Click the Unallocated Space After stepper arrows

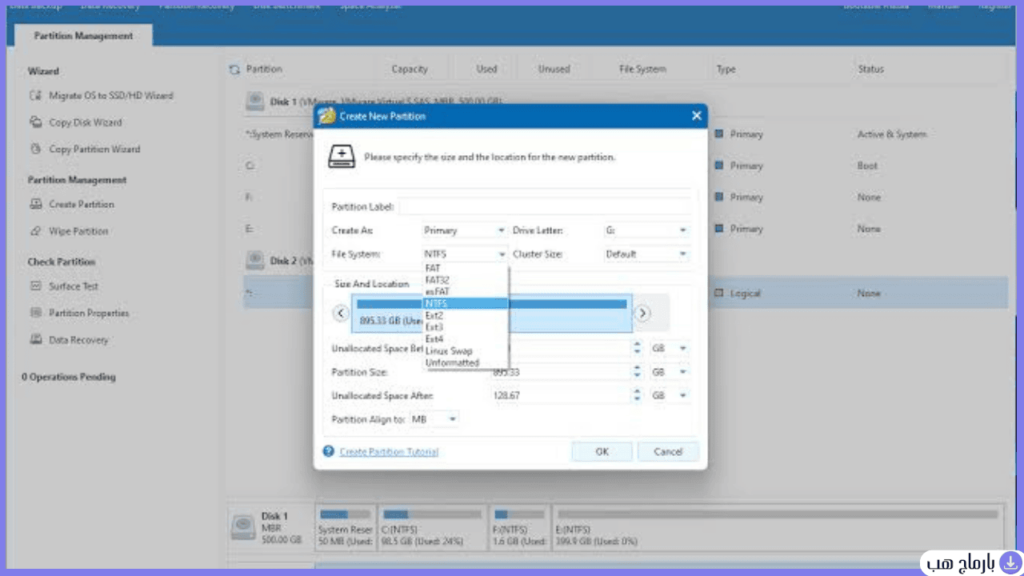click(x=637, y=396)
